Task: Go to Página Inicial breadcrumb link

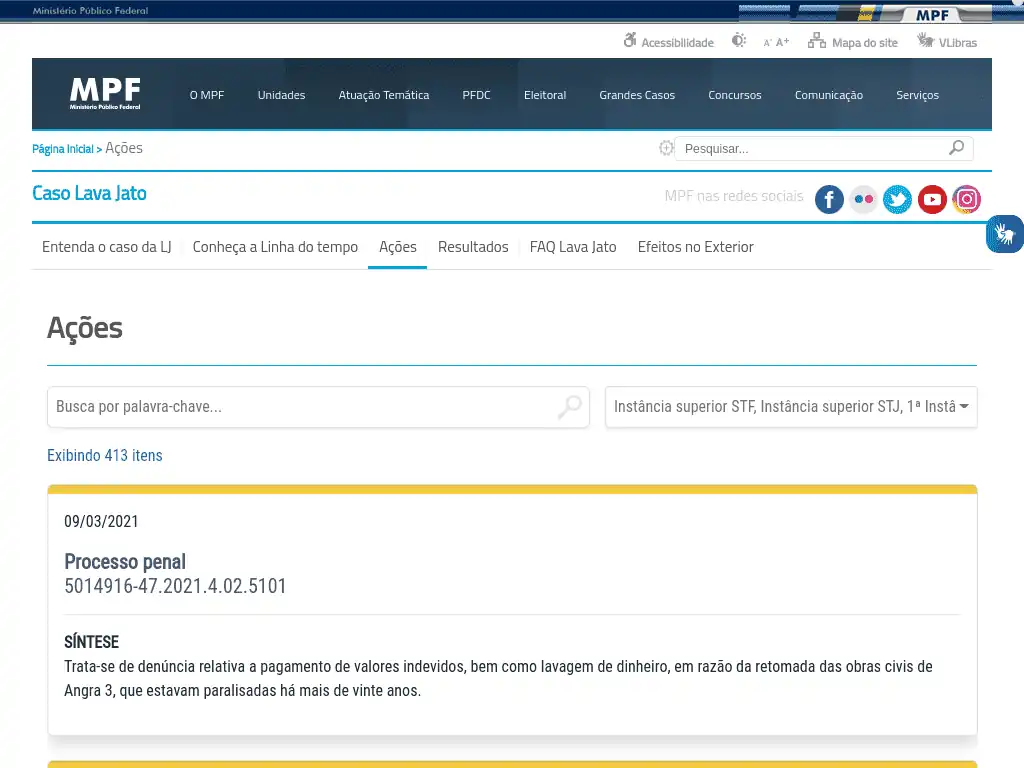Action: pyautogui.click(x=62, y=149)
